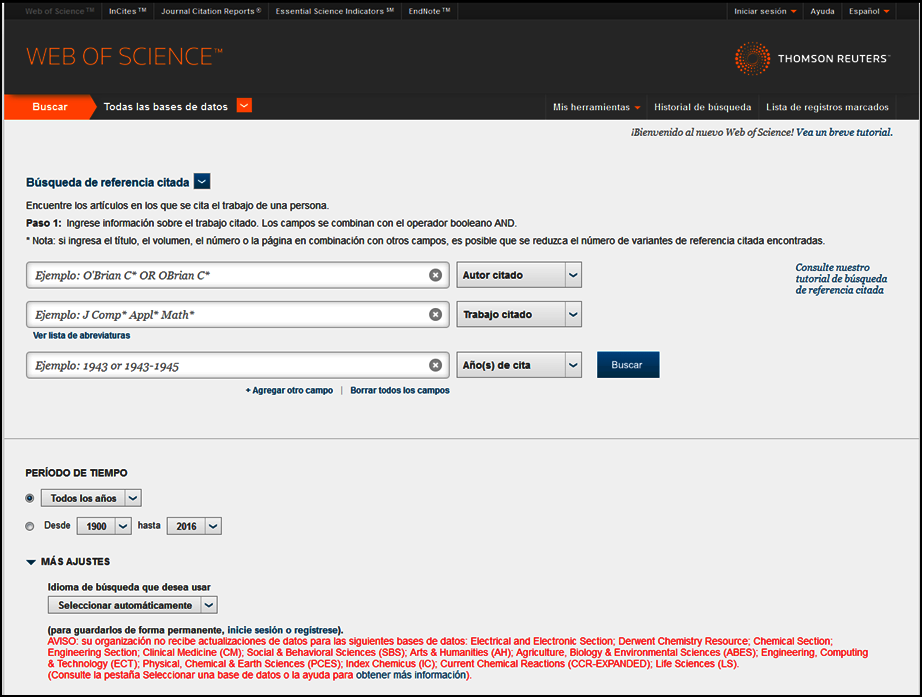Click '+ Agregar otro campo' link
Image resolution: width=922 pixels, height=697 pixels.
click(x=289, y=391)
